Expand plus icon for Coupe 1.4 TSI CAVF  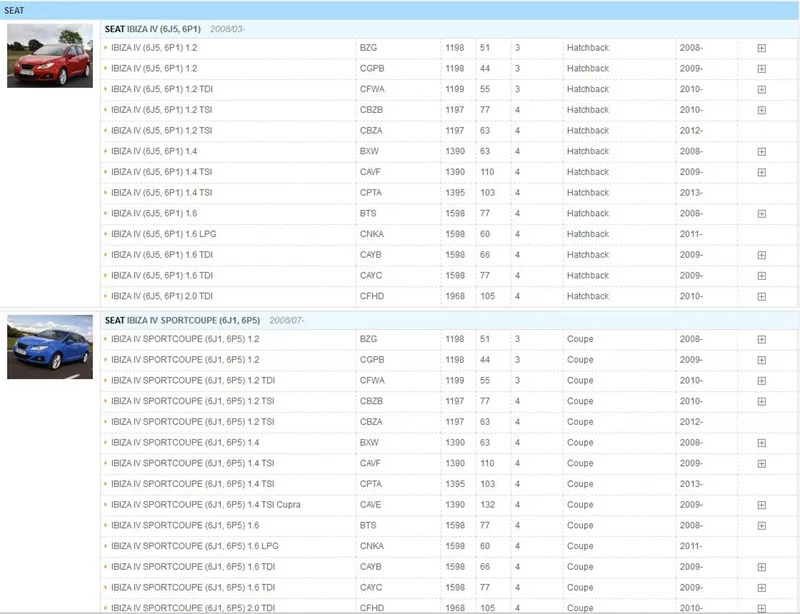coord(761,464)
